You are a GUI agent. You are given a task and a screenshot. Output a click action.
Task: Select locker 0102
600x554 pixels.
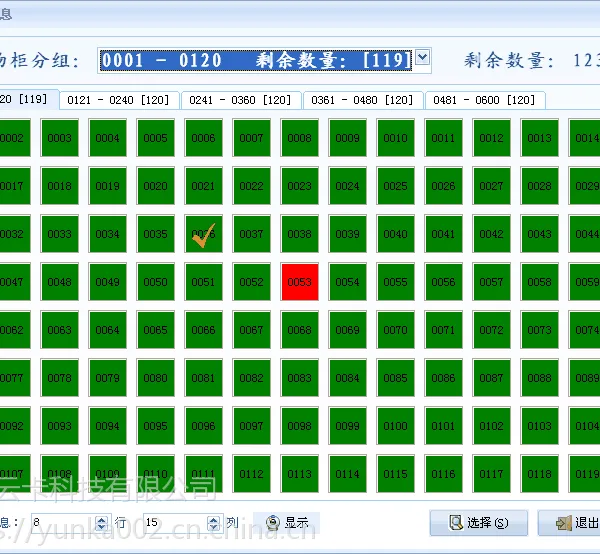(492, 426)
